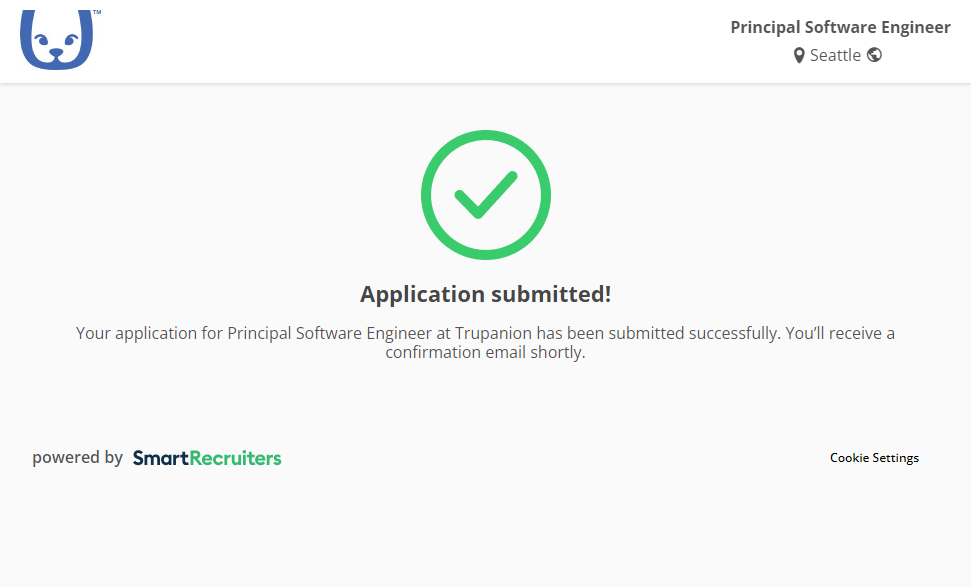Image resolution: width=971 pixels, height=587 pixels.
Task: Click the word "at" before Trupanion
Action: point(444,333)
